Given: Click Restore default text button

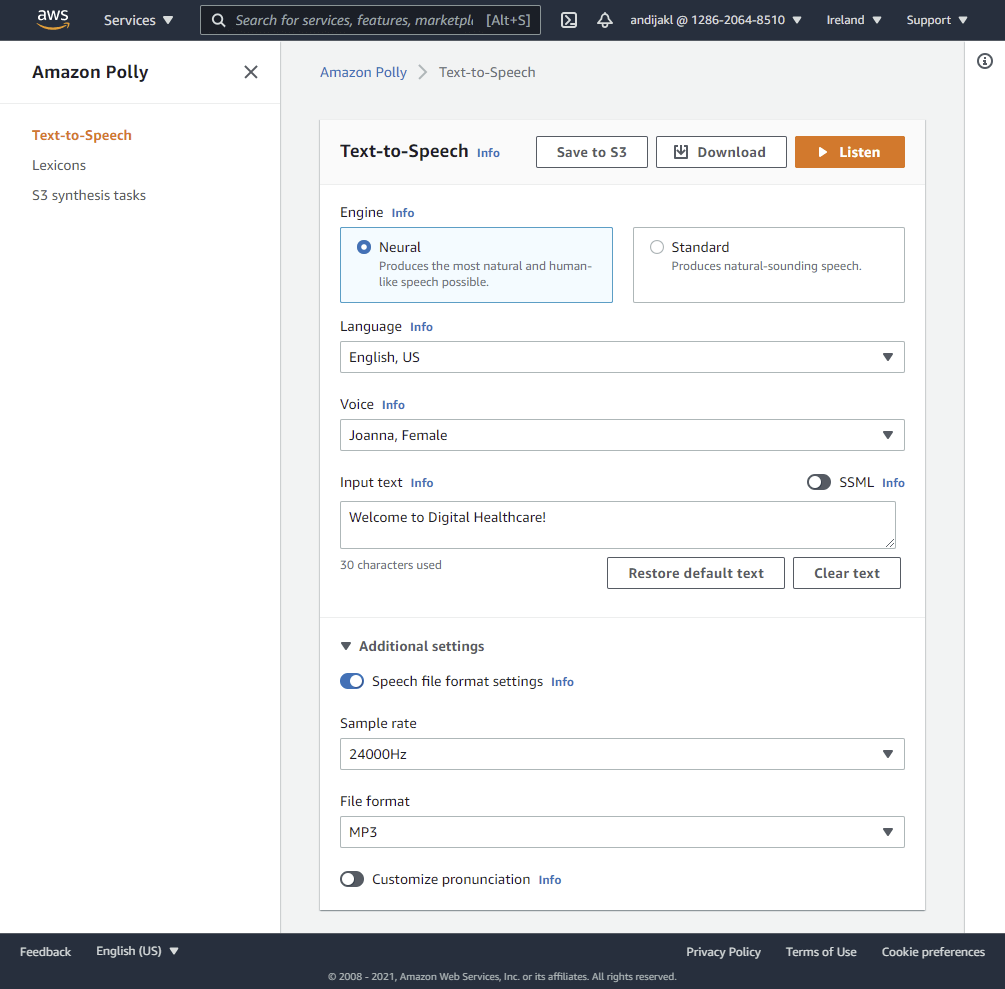Looking at the screenshot, I should point(695,573).
